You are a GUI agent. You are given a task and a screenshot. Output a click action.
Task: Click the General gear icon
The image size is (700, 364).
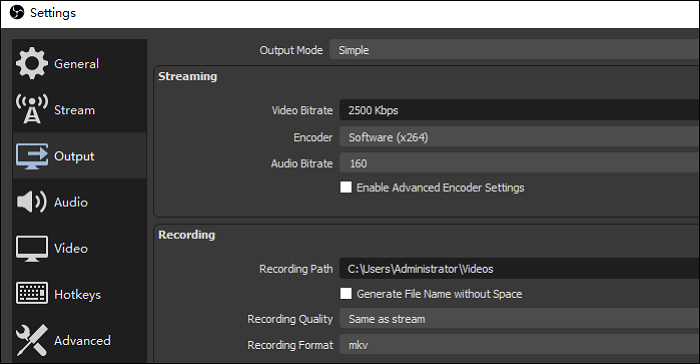(32, 63)
